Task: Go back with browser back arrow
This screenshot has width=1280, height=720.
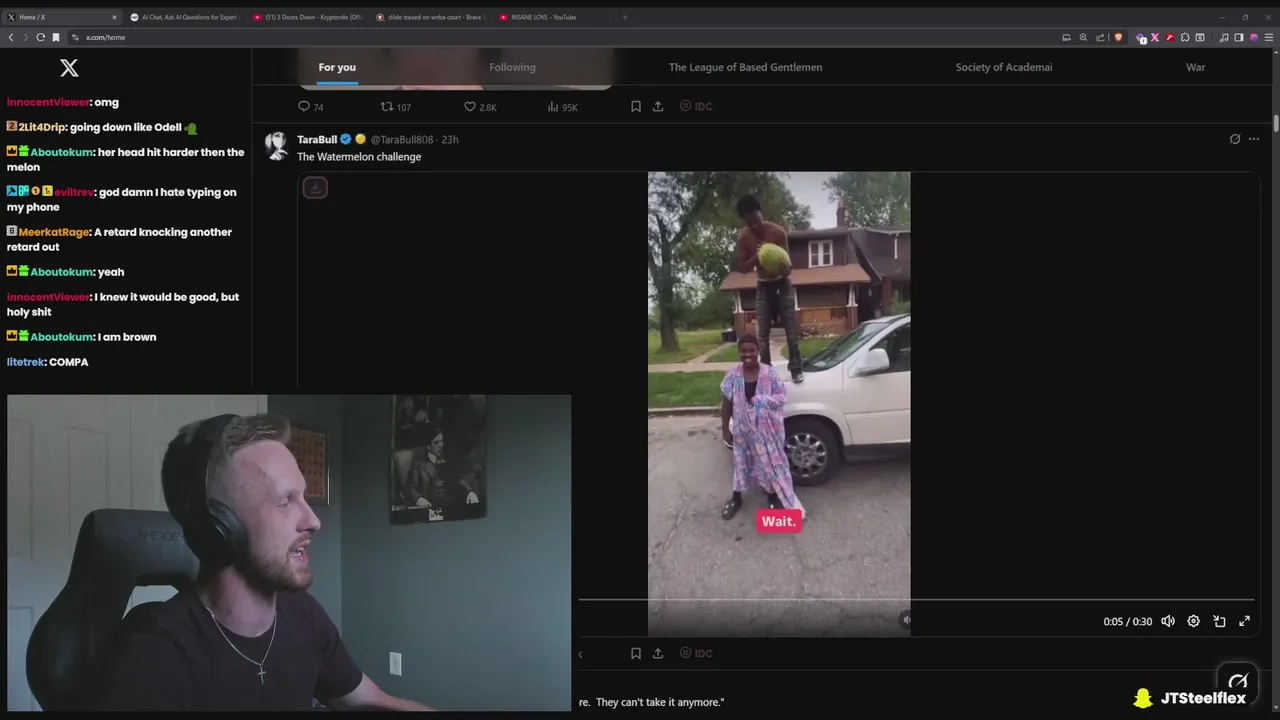Action: click(x=11, y=37)
